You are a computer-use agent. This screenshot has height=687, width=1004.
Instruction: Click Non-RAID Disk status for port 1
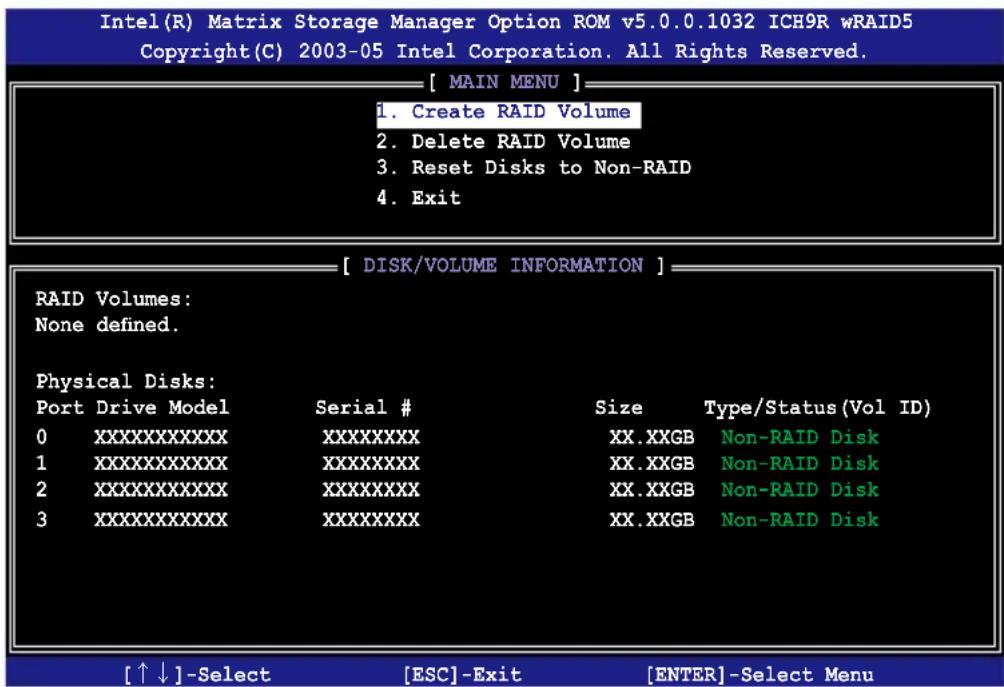tap(800, 464)
